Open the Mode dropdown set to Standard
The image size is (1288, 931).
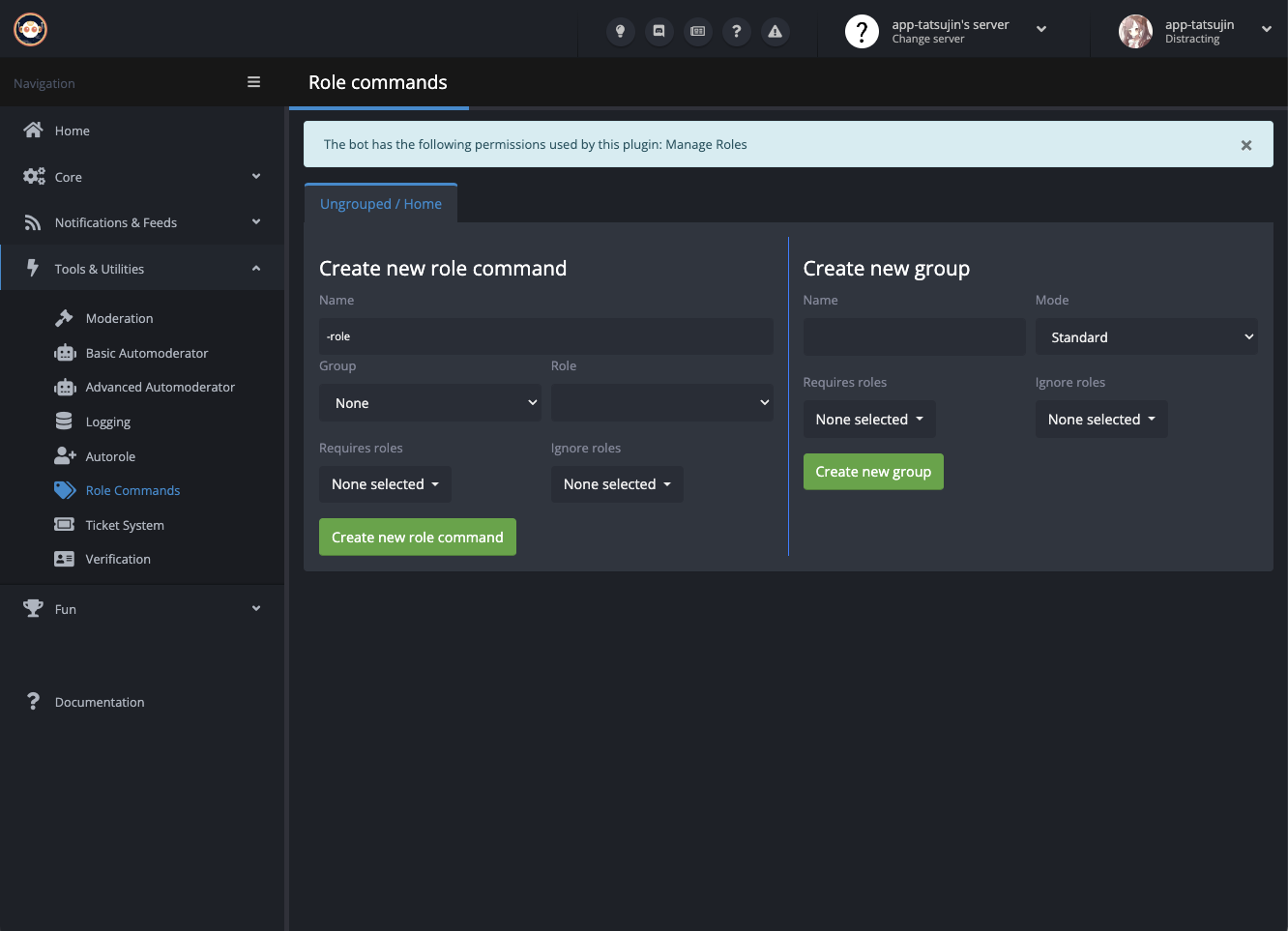(1146, 337)
